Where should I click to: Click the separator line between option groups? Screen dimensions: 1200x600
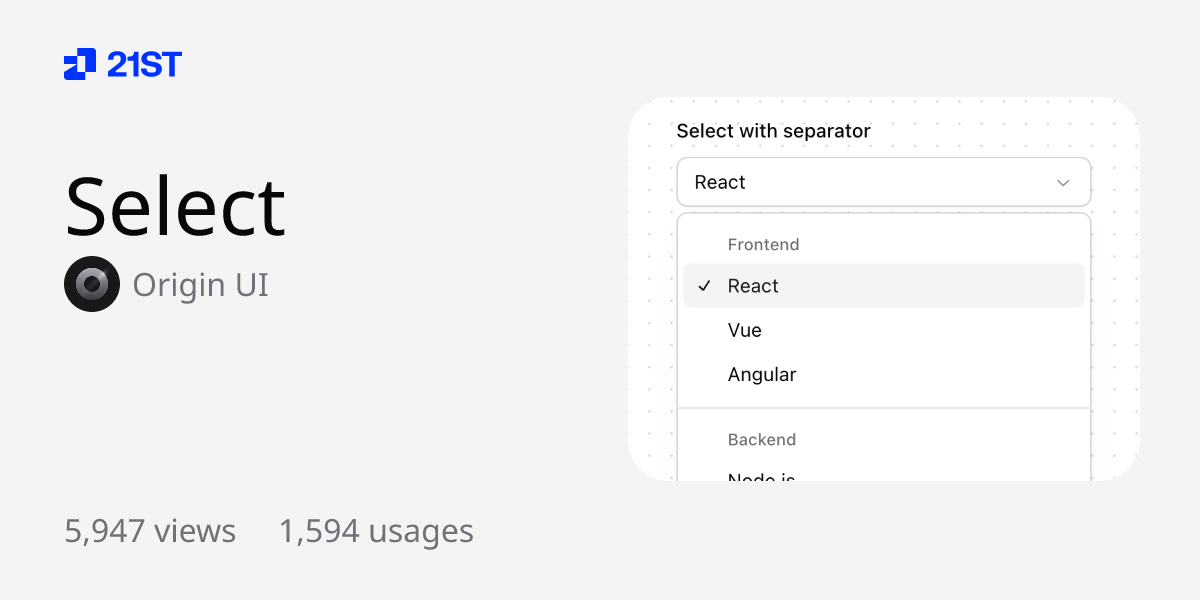(x=884, y=407)
